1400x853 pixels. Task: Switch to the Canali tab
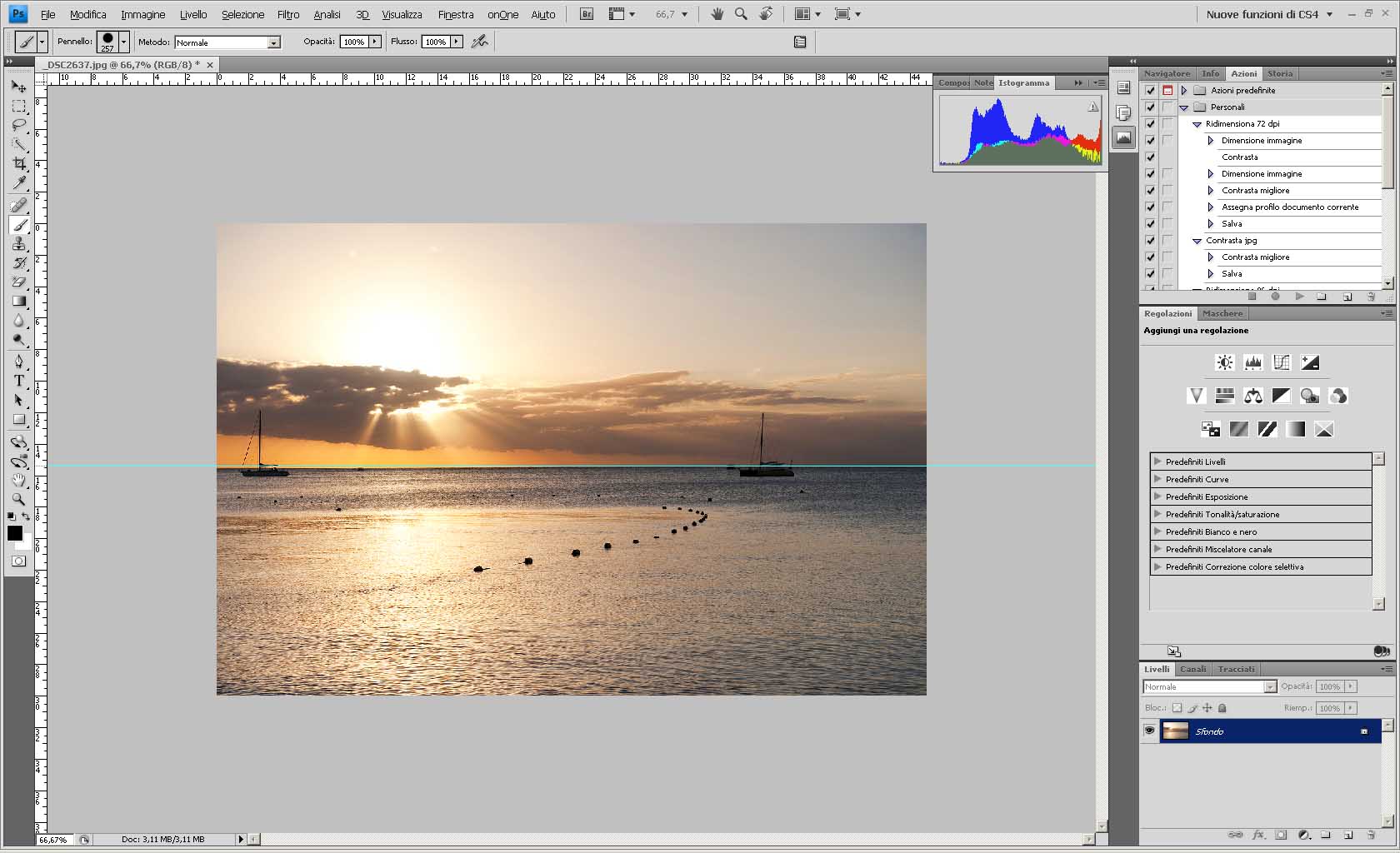[1192, 669]
